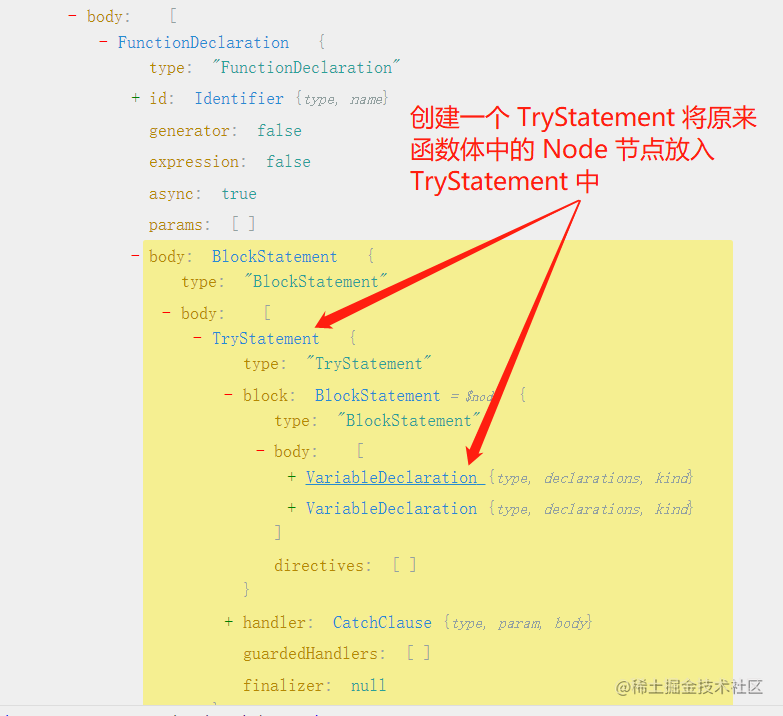
Task: Click the 'false' value of generator
Action: click(280, 131)
